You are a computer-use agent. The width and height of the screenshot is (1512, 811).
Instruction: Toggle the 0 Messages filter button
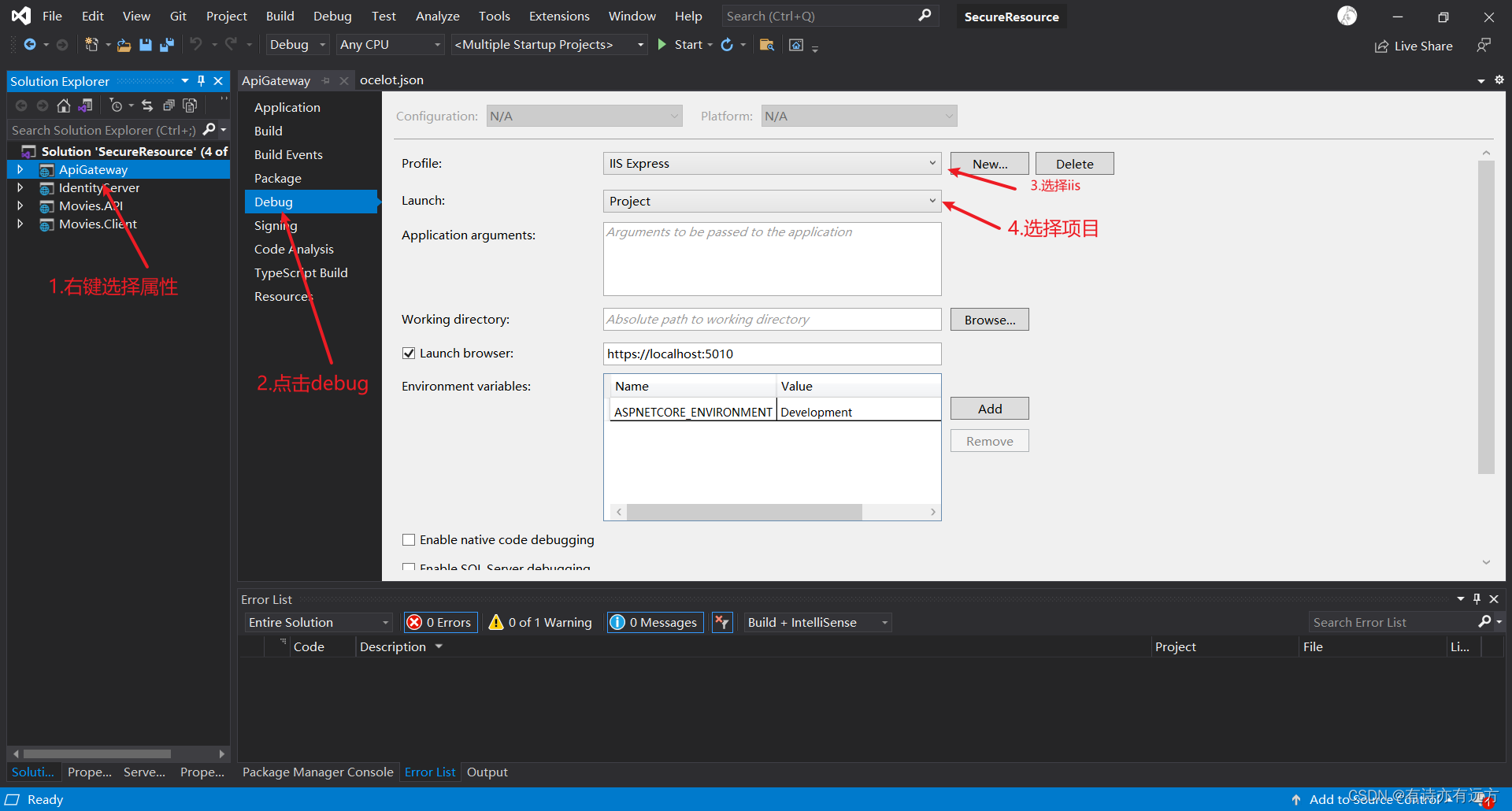pyautogui.click(x=654, y=623)
